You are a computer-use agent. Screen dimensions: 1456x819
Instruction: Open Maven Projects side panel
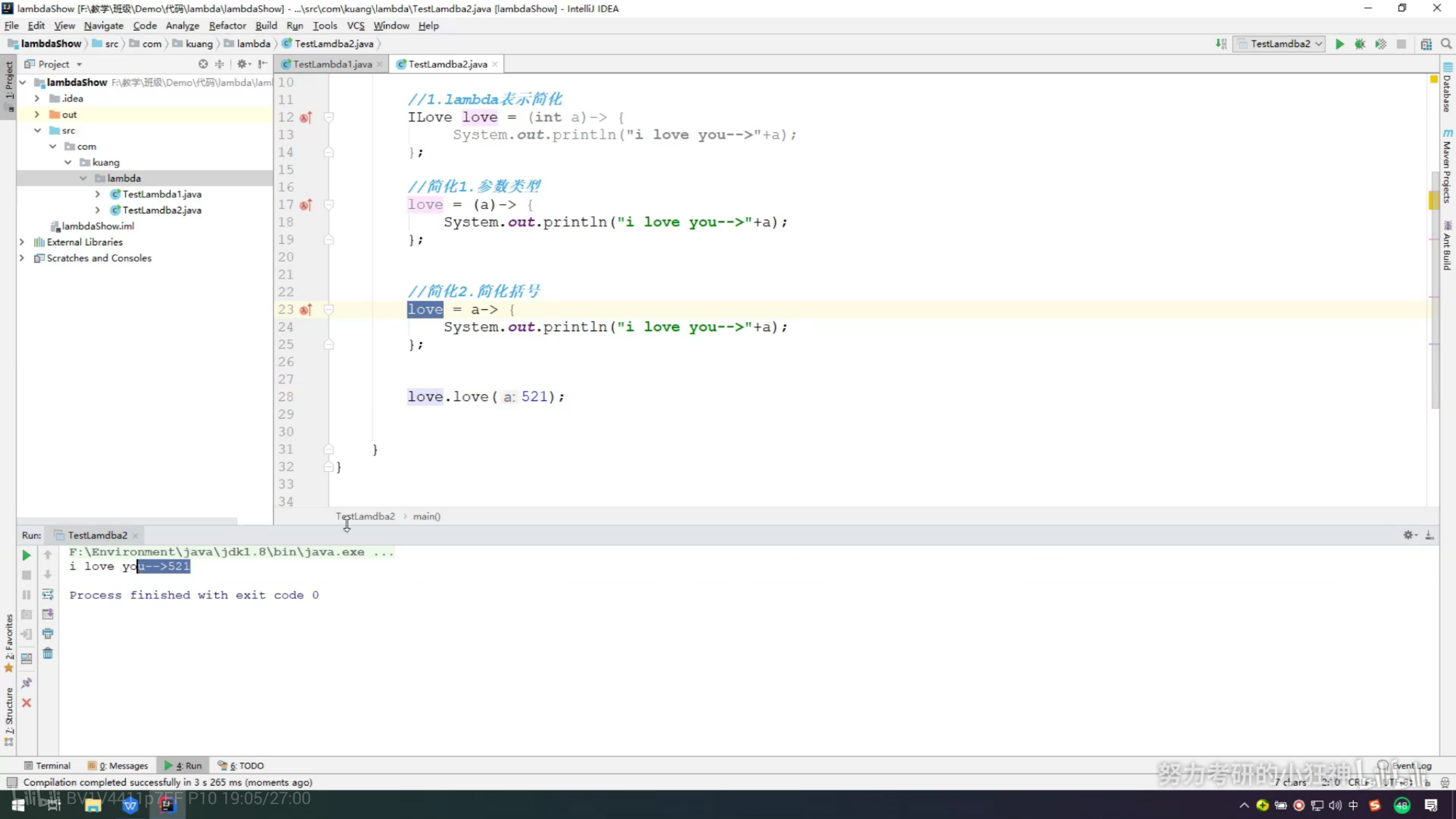(1447, 166)
